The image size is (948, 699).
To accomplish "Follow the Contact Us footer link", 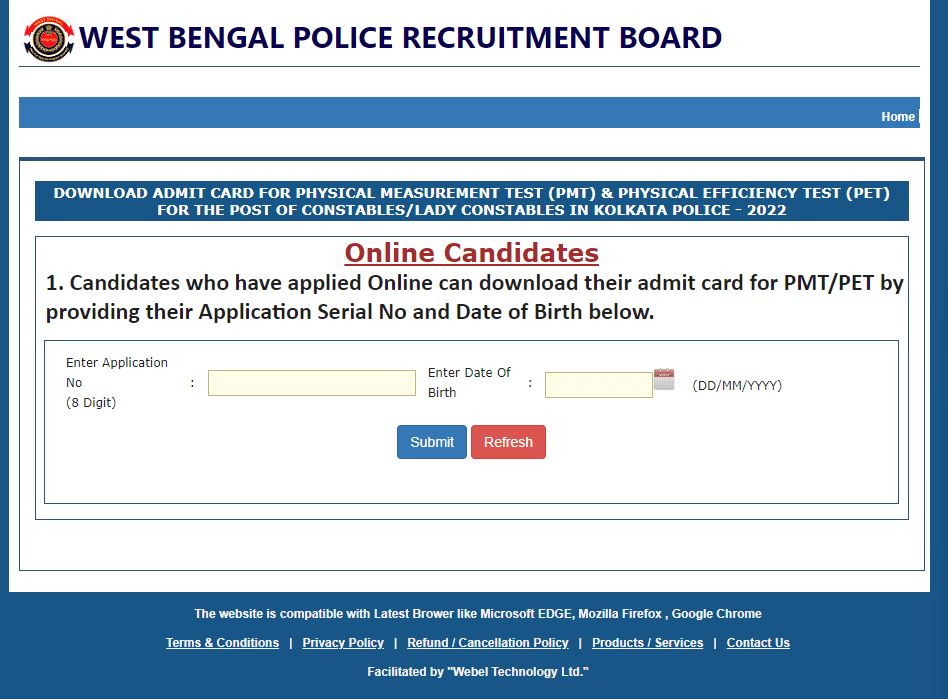I will [758, 643].
